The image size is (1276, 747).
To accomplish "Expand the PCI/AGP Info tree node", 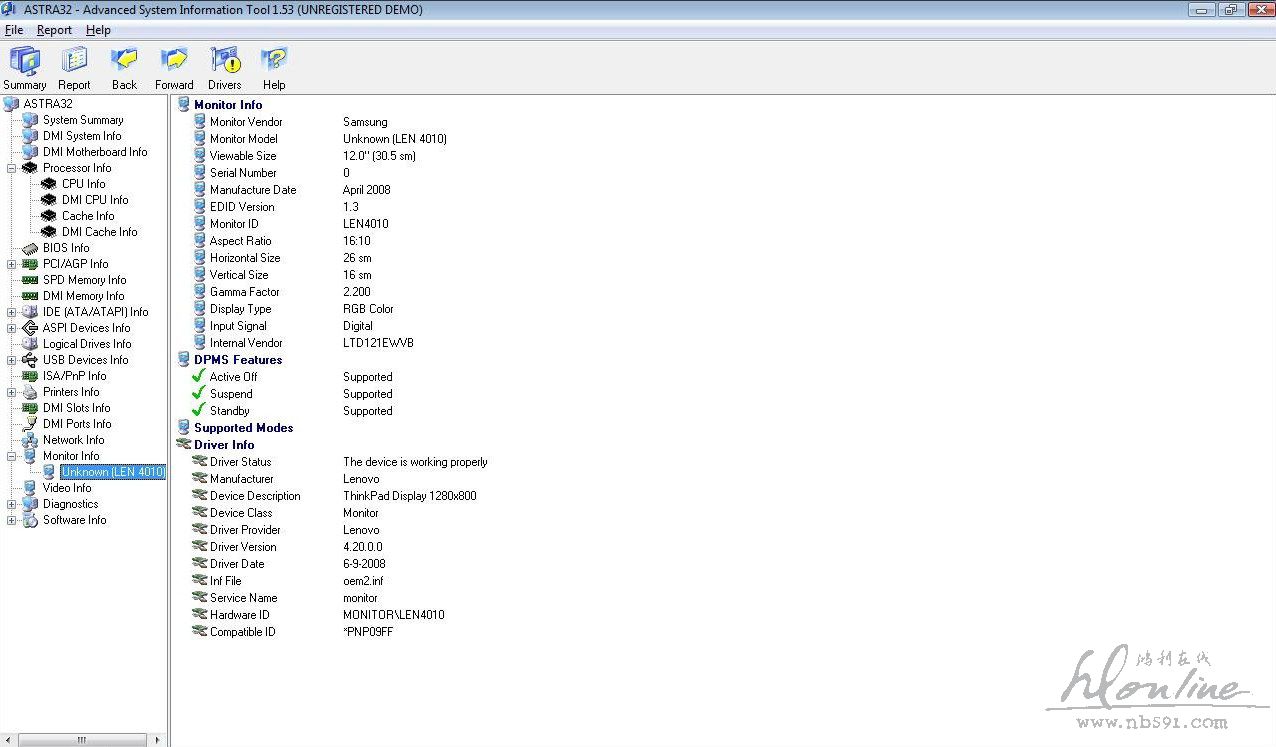I will [x=12, y=264].
